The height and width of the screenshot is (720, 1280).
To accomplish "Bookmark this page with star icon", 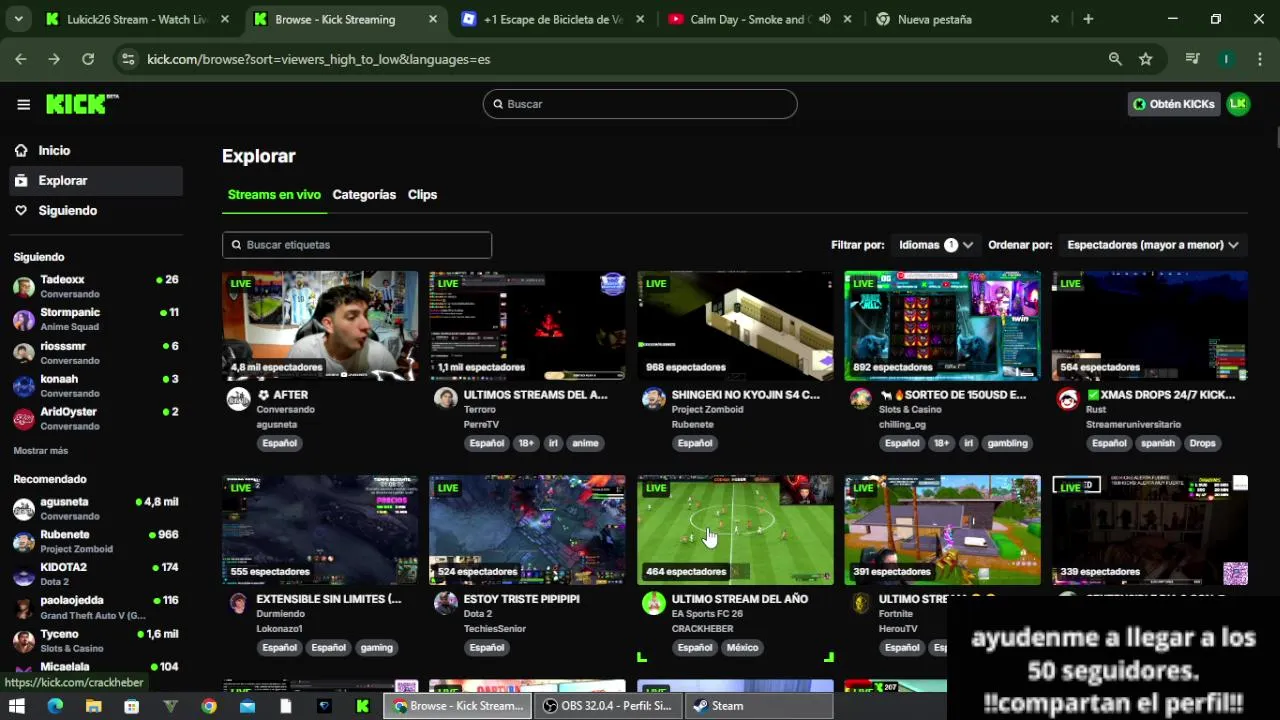I will pos(1146,59).
